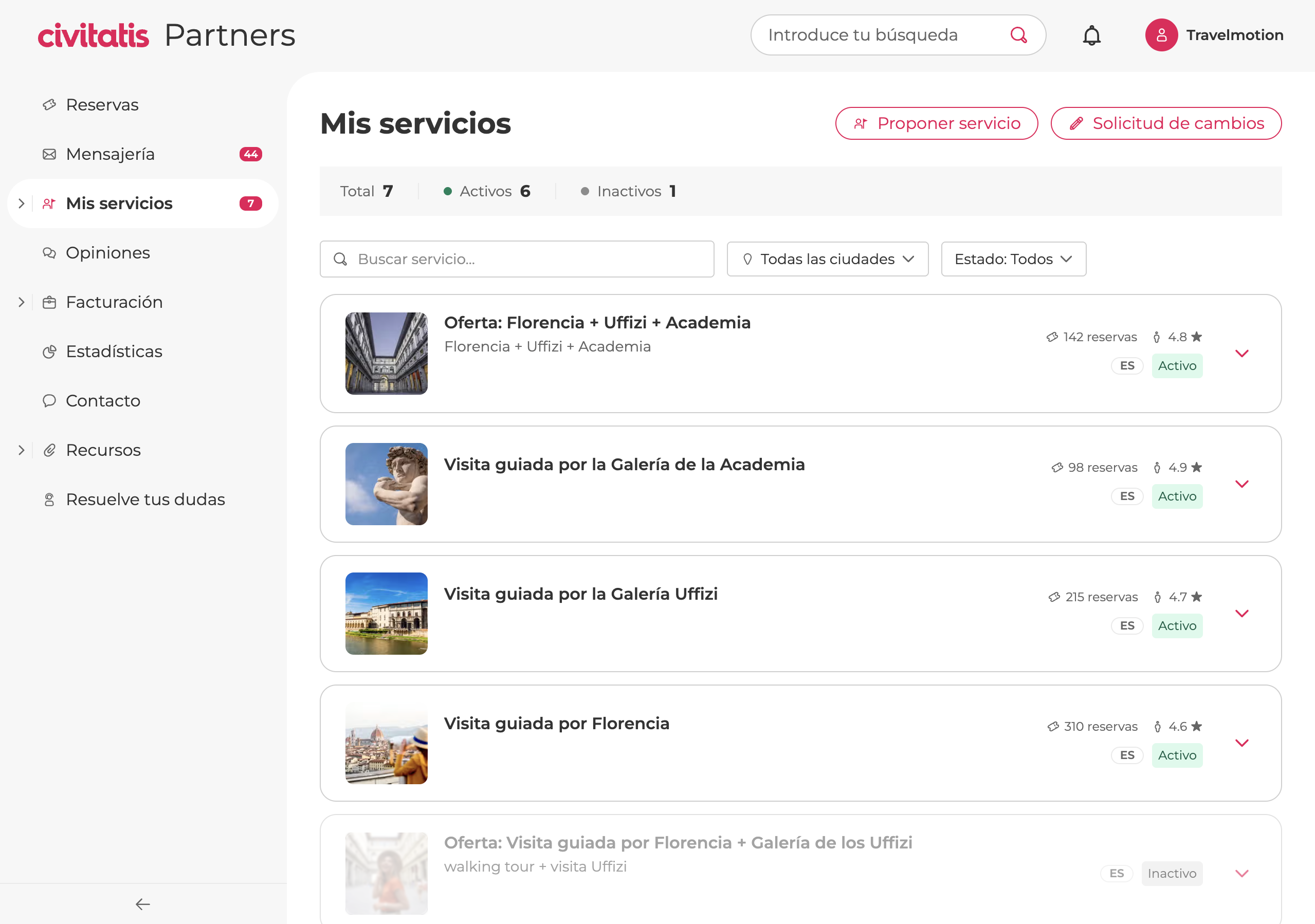This screenshot has height=924, width=1315.
Task: Click the 7 badge on Mis servicios
Action: 251,203
